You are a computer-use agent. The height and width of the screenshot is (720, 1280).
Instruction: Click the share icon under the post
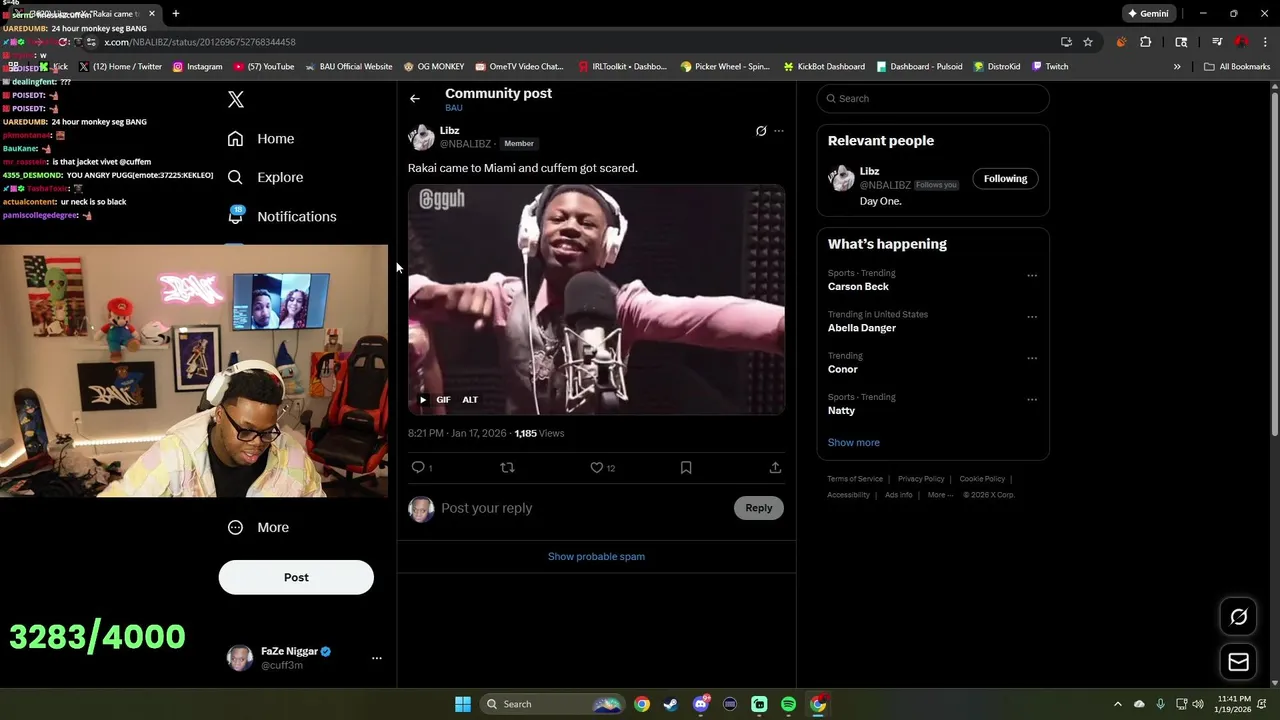tap(775, 467)
